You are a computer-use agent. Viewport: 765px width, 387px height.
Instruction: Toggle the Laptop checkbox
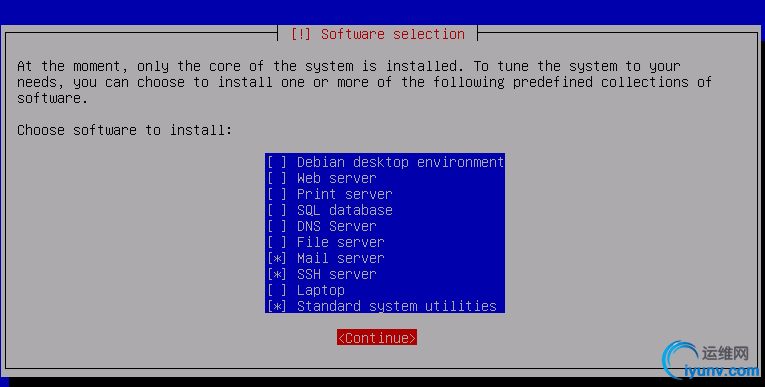point(277,290)
